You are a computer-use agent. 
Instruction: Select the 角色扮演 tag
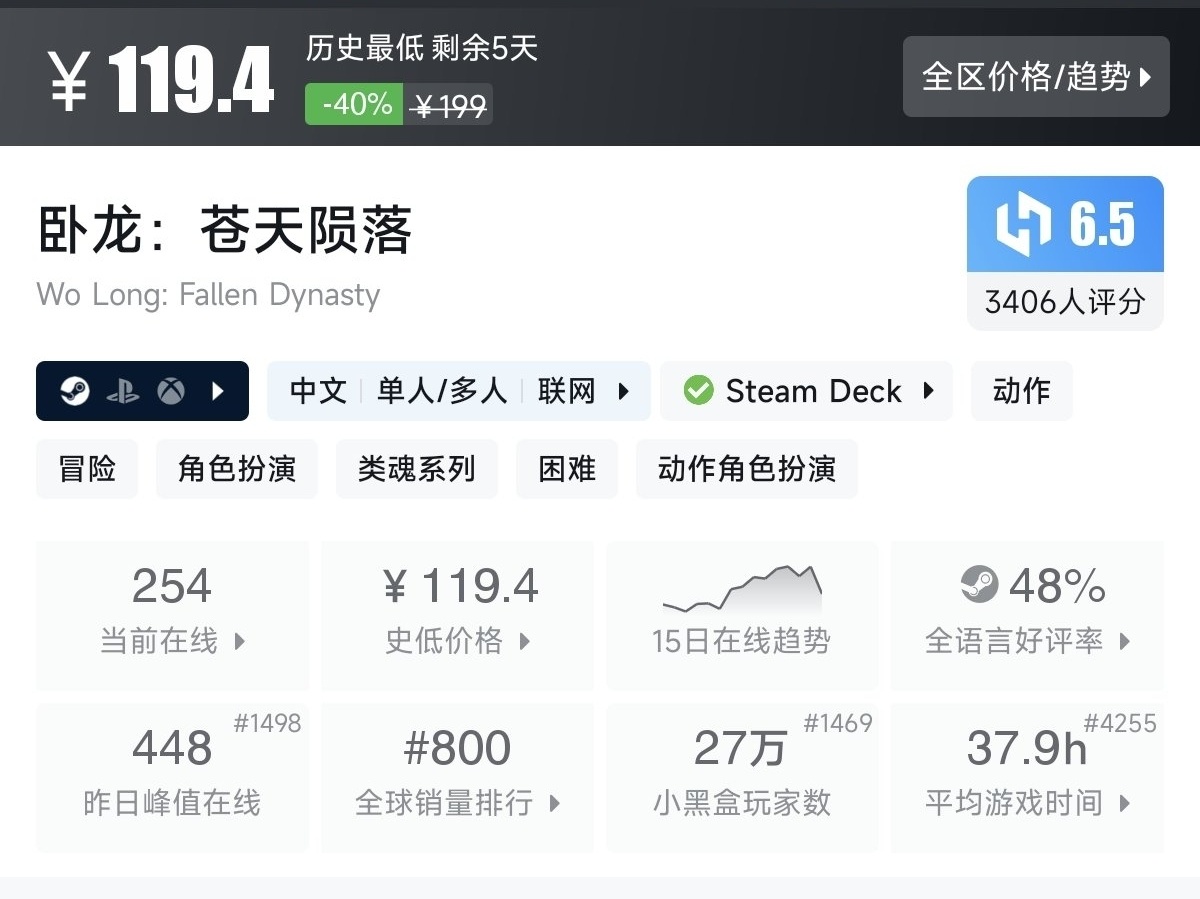coord(237,468)
